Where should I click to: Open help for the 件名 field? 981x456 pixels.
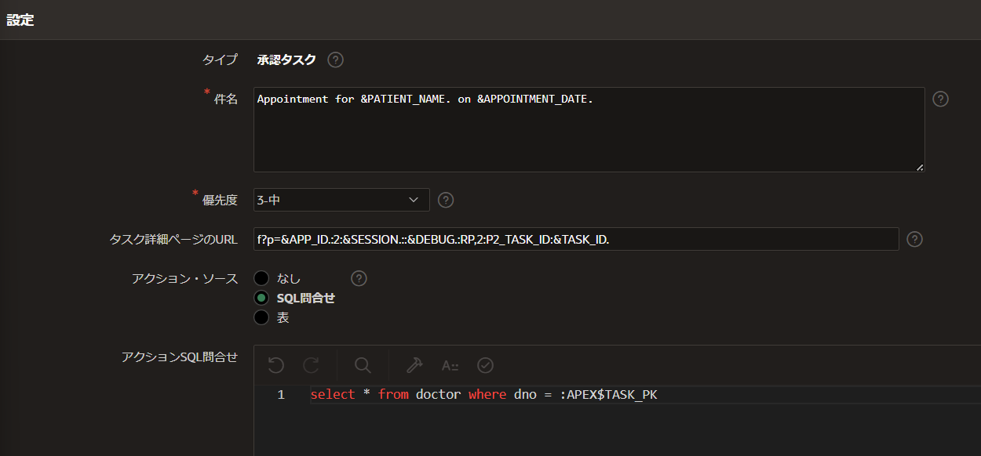point(940,99)
